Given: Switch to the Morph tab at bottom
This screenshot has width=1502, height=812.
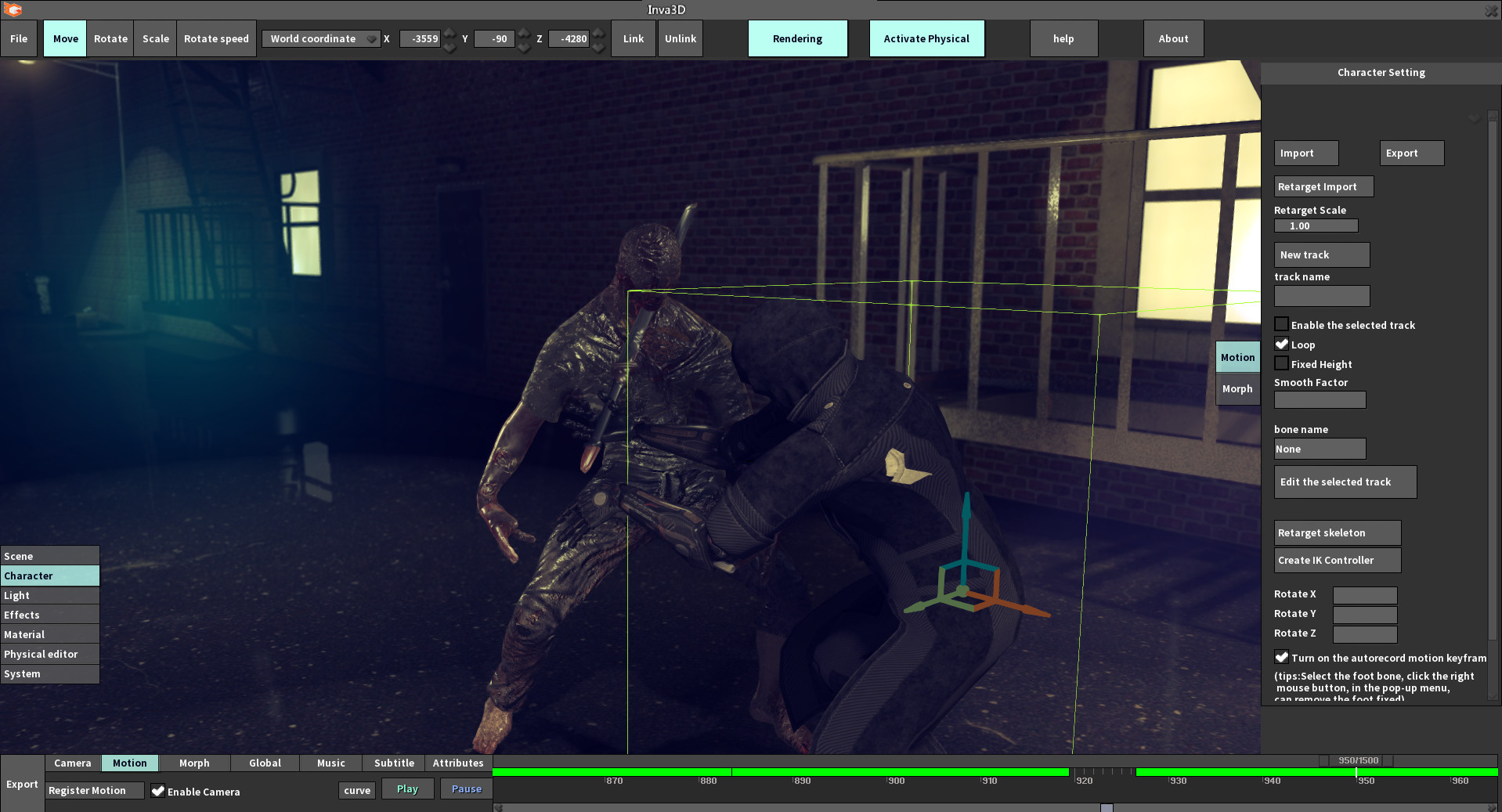Looking at the screenshot, I should coord(193,762).
